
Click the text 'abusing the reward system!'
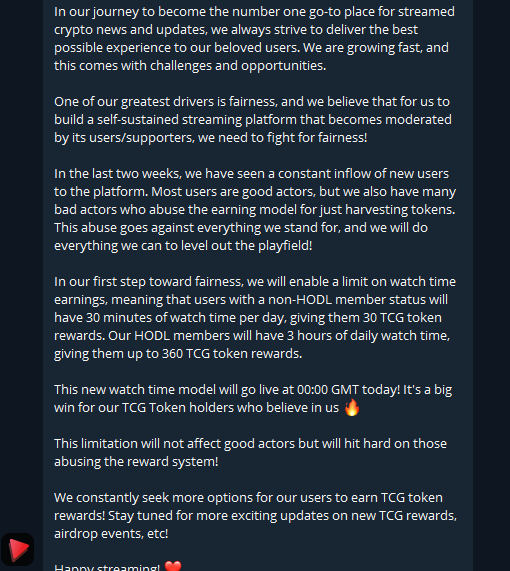tap(136, 462)
